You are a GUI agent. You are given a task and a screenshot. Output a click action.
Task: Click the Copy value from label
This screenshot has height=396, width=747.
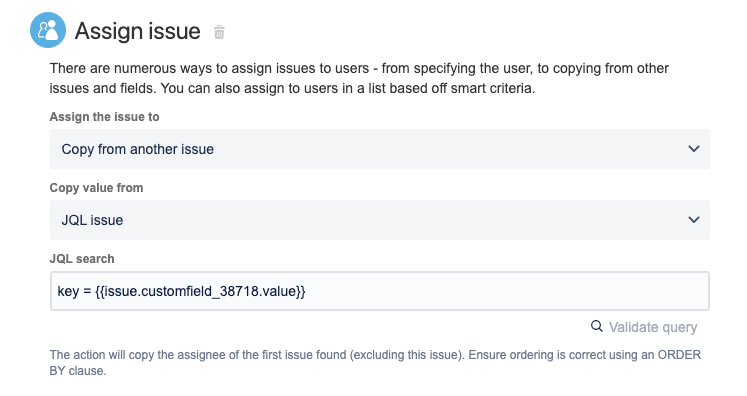(x=96, y=188)
